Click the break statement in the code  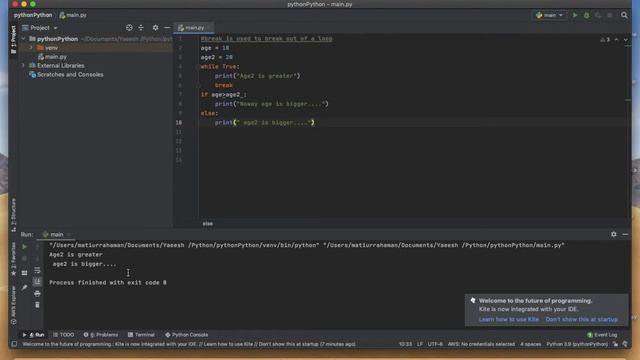tap(224, 85)
